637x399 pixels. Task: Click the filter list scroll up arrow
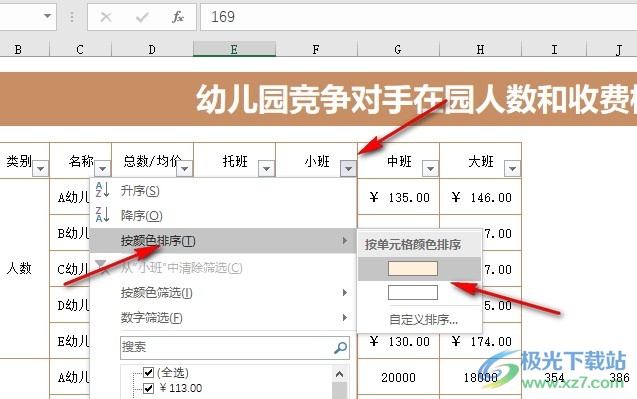[x=340, y=374]
